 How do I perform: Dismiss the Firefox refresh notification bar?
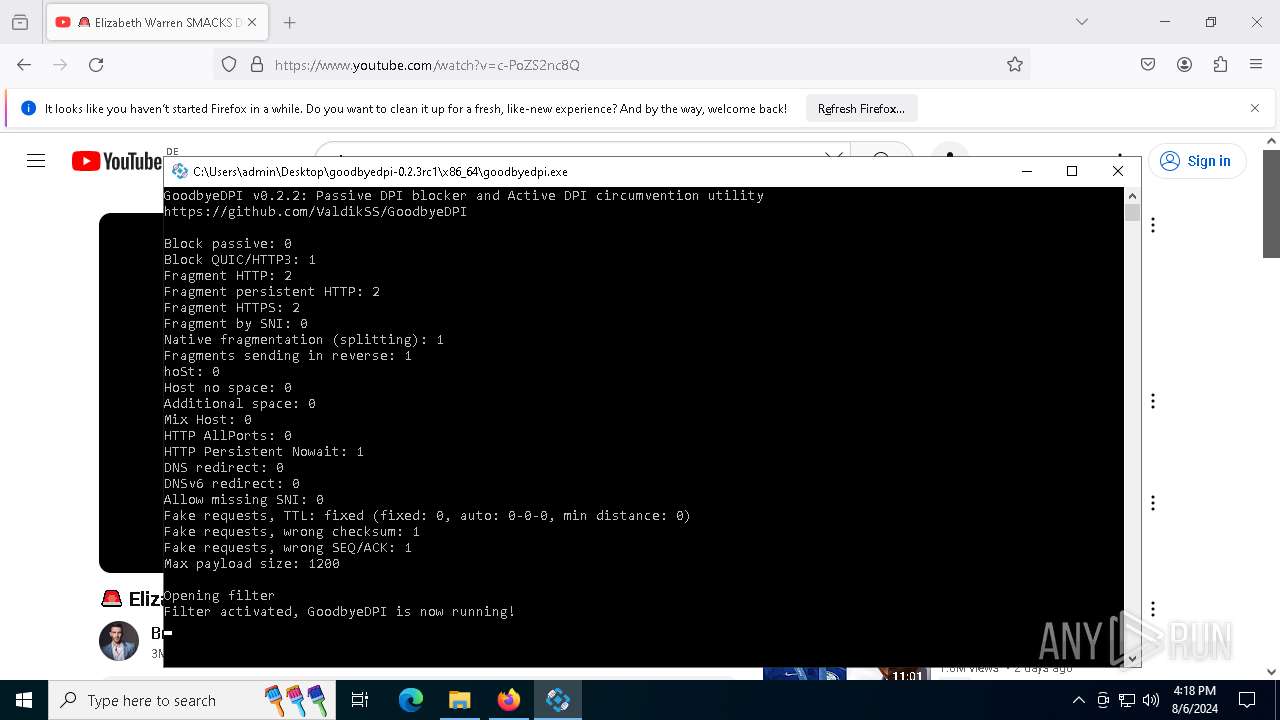(x=1255, y=108)
